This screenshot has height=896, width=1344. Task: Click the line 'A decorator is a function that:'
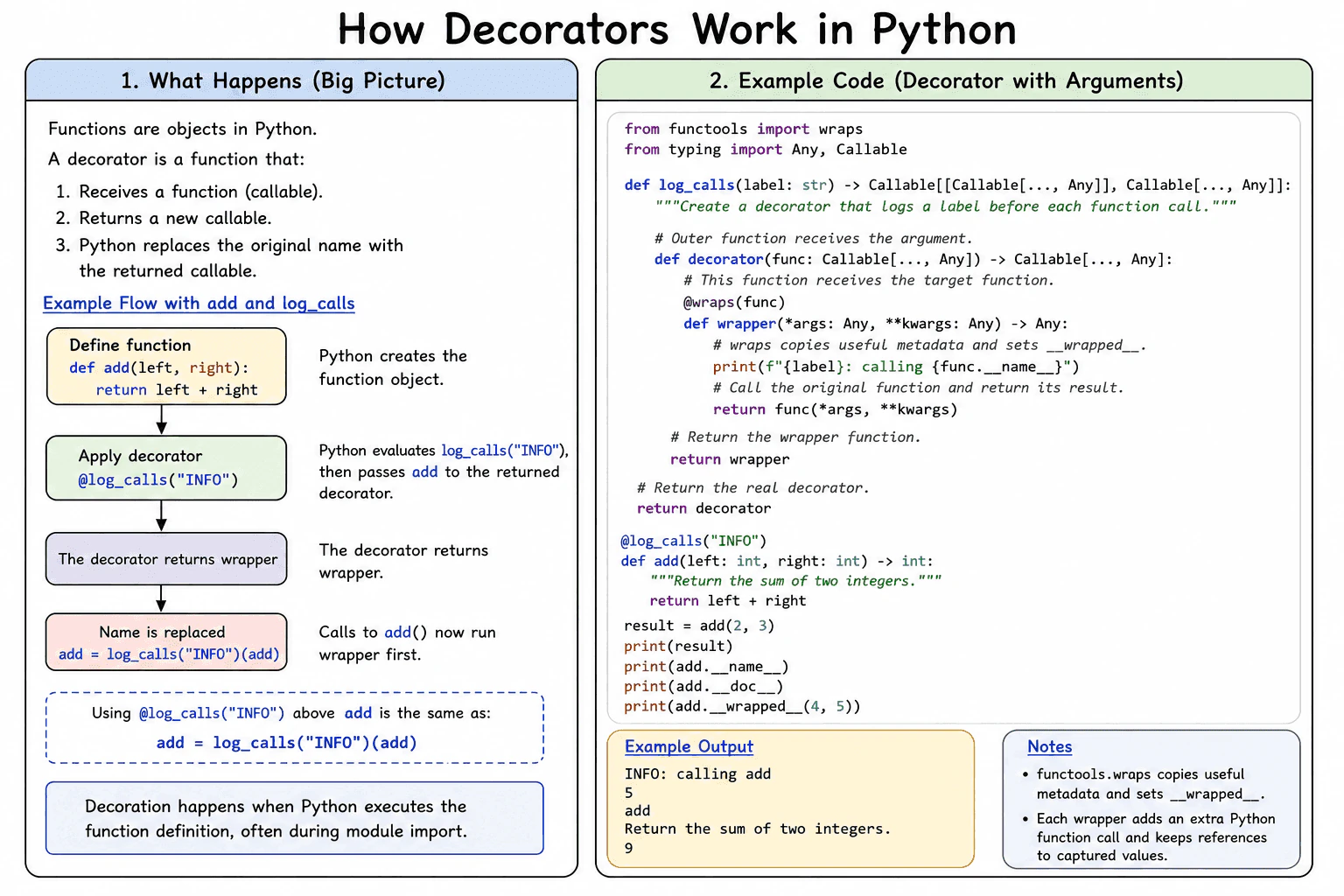point(177,159)
